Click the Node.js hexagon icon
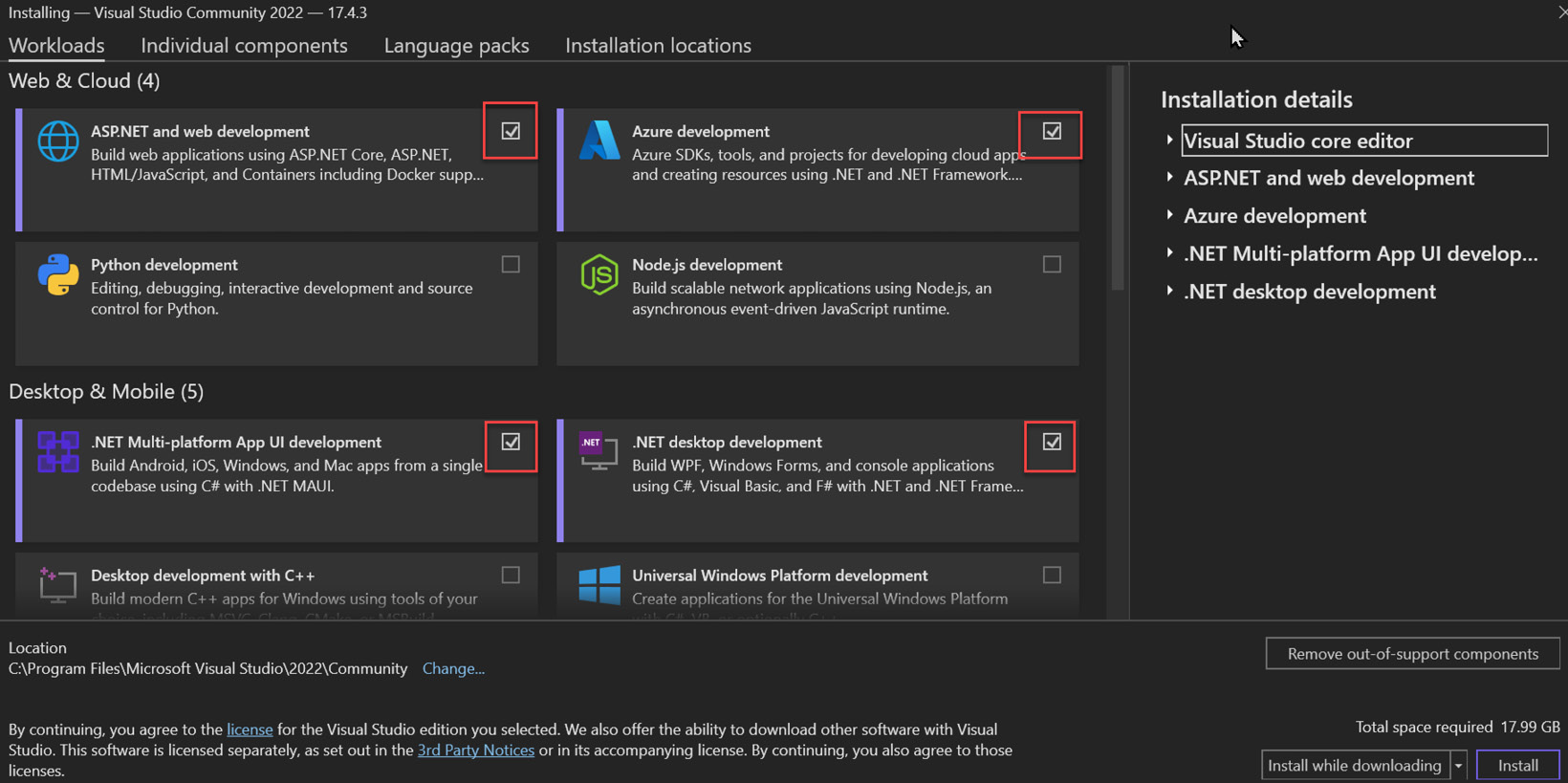The image size is (1568, 783). (x=599, y=274)
